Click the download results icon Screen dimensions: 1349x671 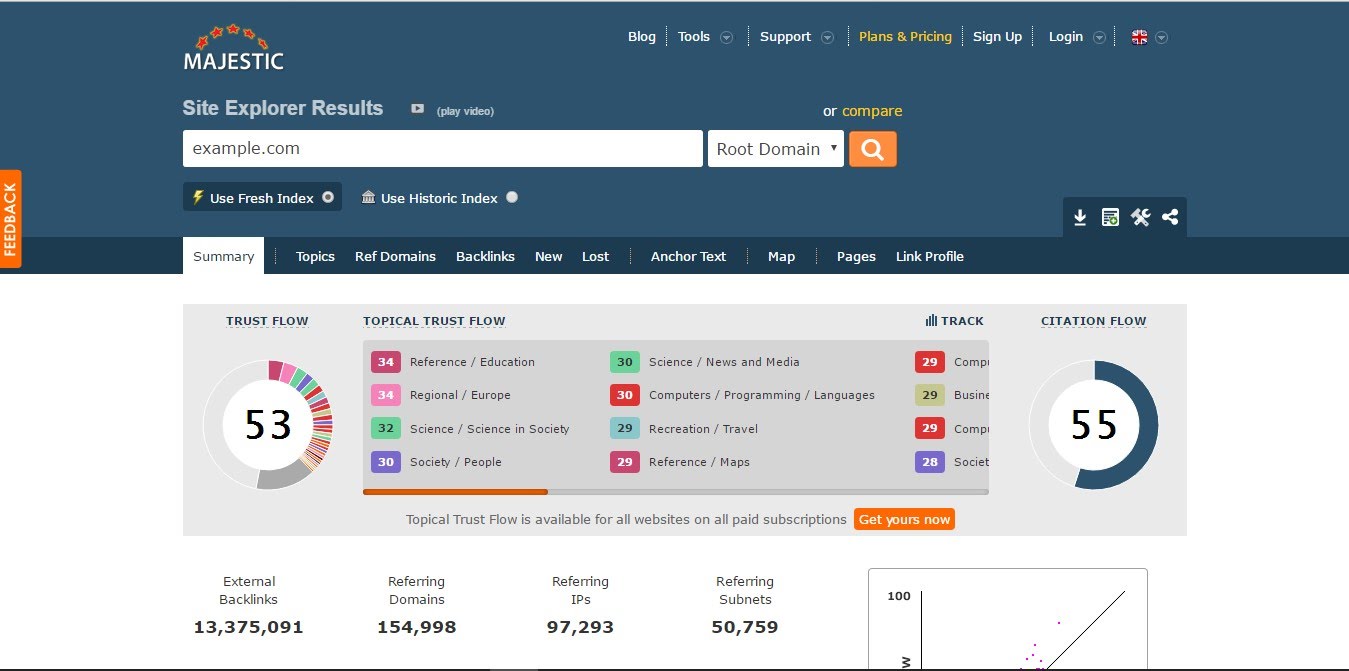(1080, 216)
